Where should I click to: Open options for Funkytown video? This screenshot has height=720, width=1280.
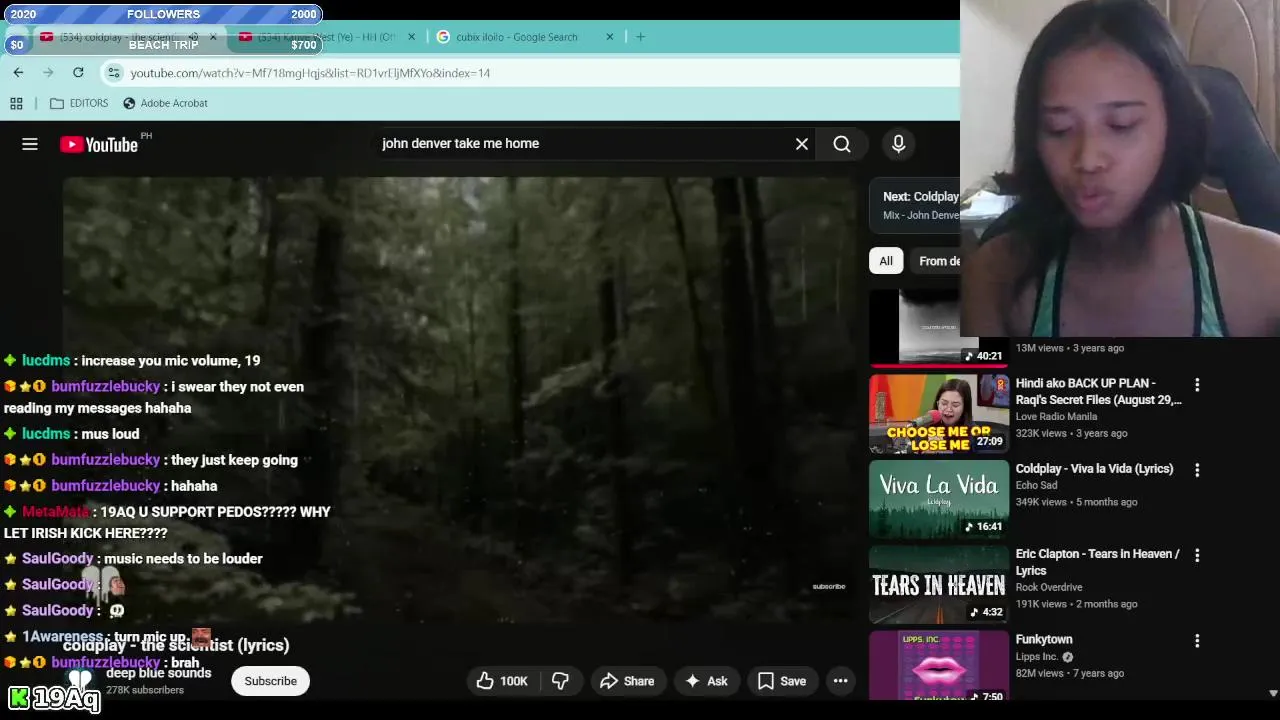coord(1197,640)
